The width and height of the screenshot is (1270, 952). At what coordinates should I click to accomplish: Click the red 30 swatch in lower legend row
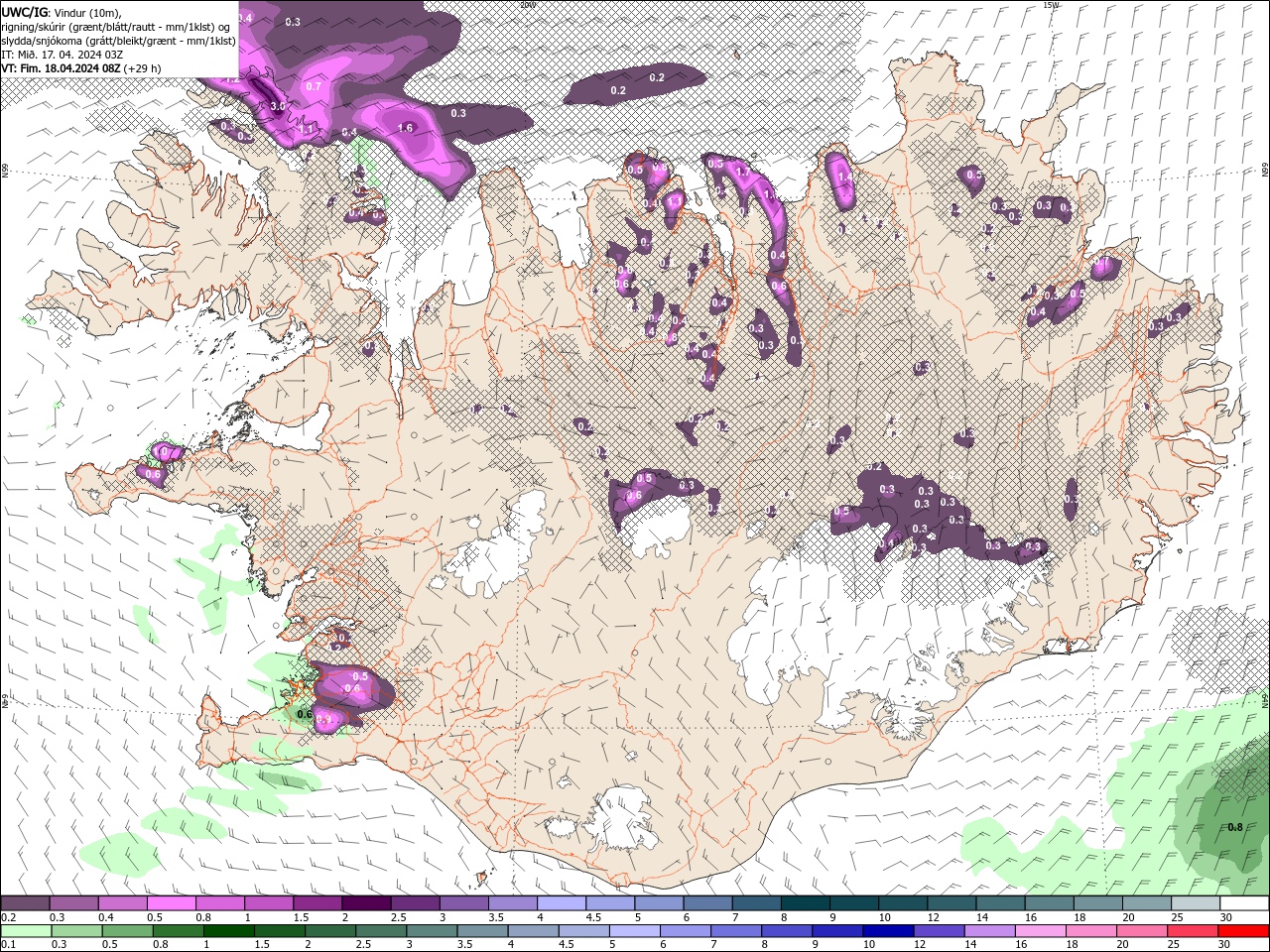[1244, 930]
